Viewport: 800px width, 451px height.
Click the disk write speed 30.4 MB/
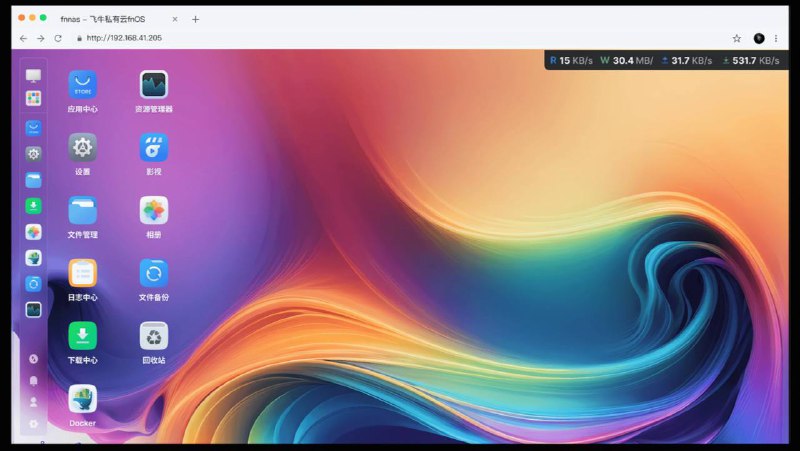(627, 61)
